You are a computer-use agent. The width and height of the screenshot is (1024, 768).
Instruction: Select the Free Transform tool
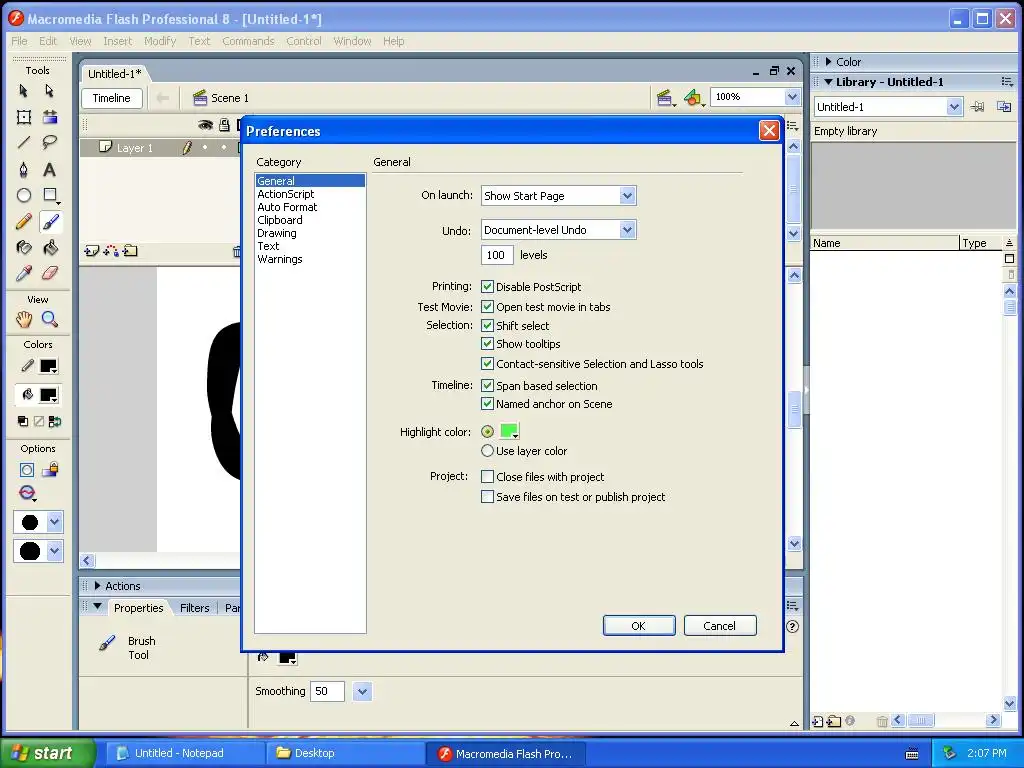[x=24, y=117]
